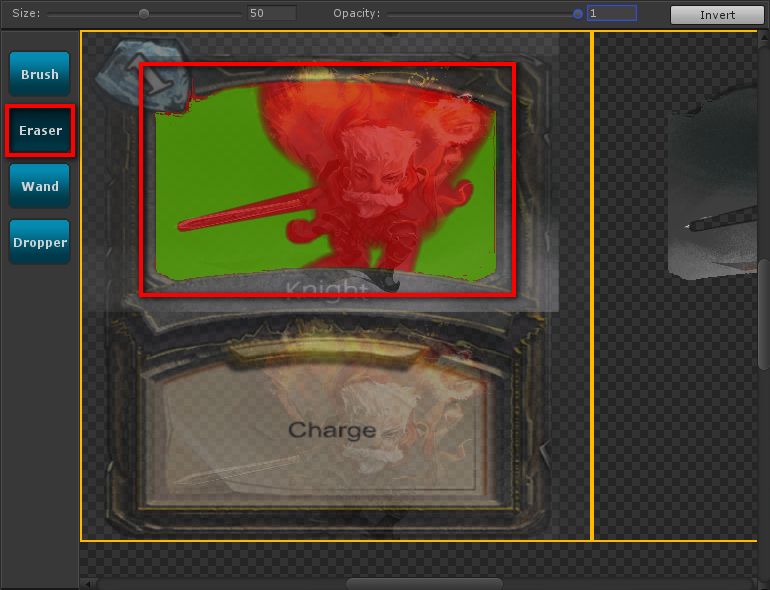Screen dimensions: 770x590
Task: Click the horizontal scrollbar thumb
Action: coord(424,584)
